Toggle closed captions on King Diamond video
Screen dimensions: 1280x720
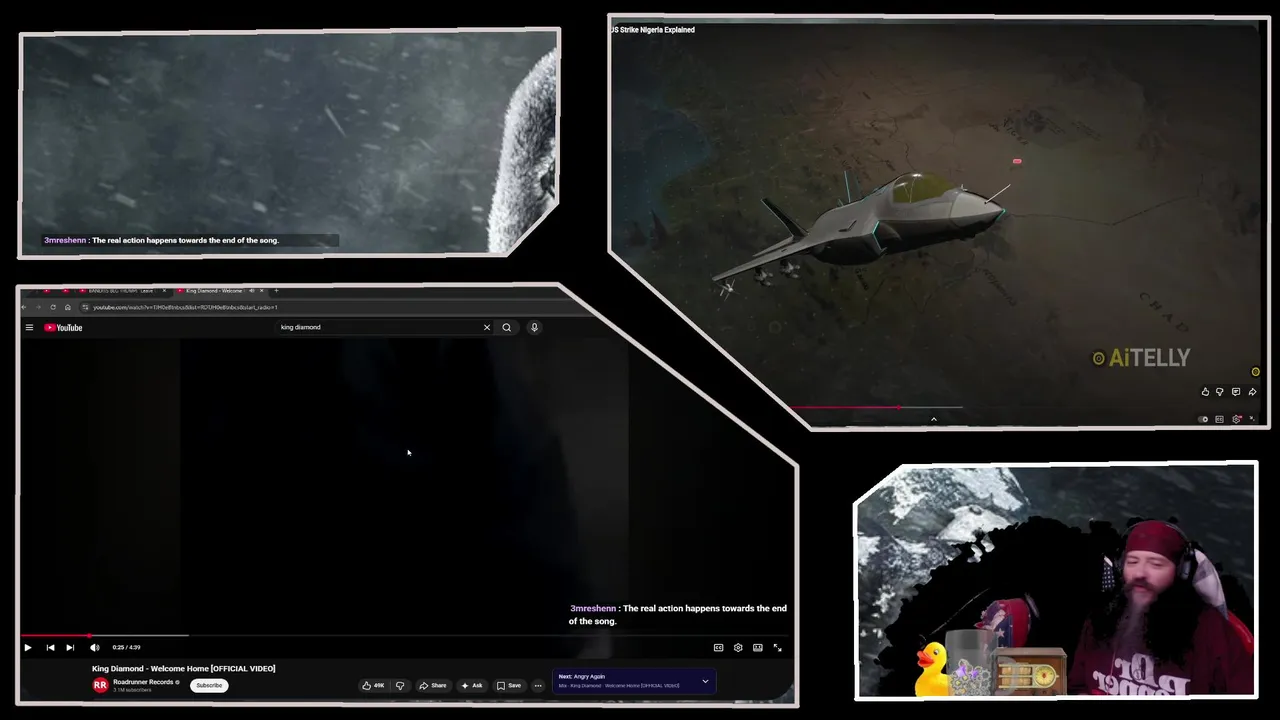[718, 648]
